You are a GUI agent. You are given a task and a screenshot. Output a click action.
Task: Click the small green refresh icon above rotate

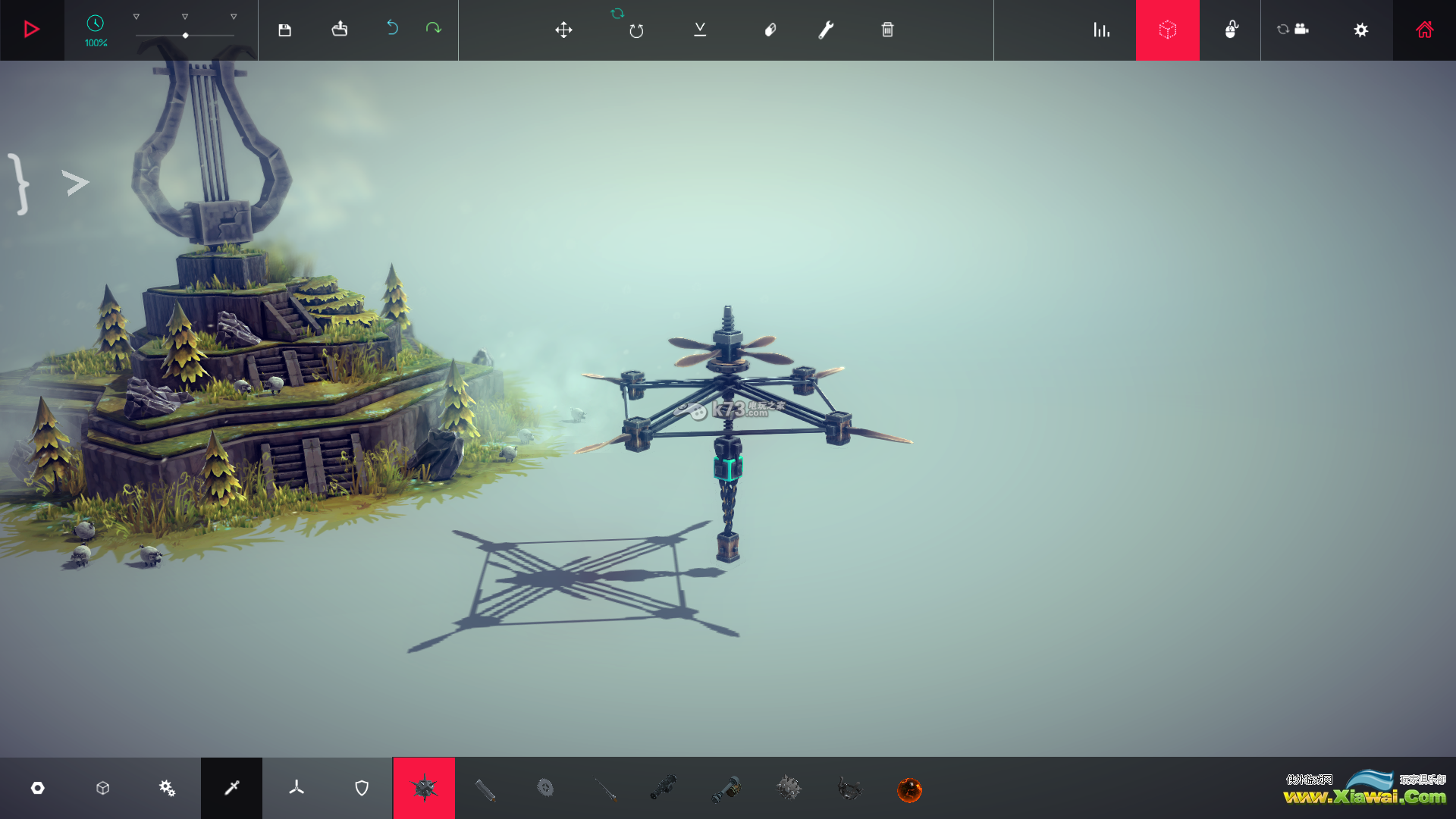[617, 13]
